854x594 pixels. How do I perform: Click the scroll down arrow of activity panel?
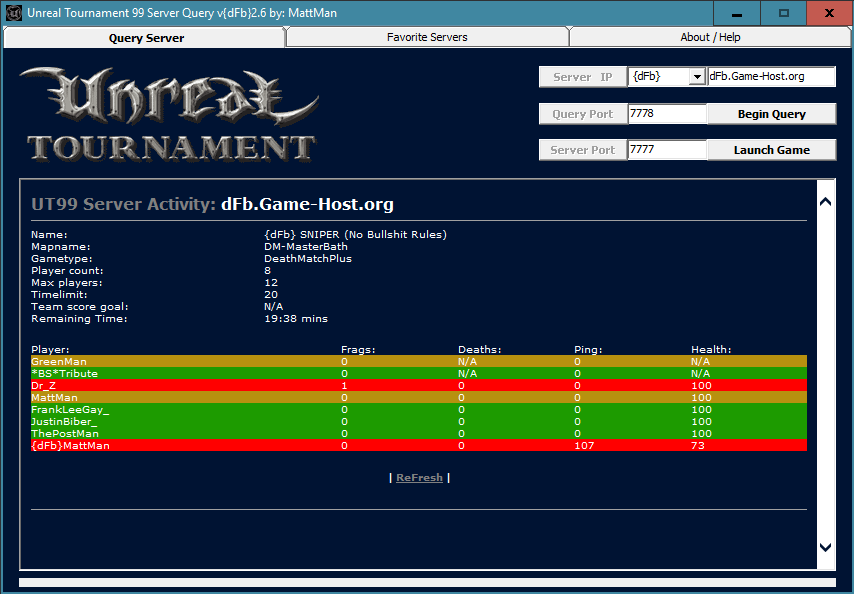[x=826, y=547]
